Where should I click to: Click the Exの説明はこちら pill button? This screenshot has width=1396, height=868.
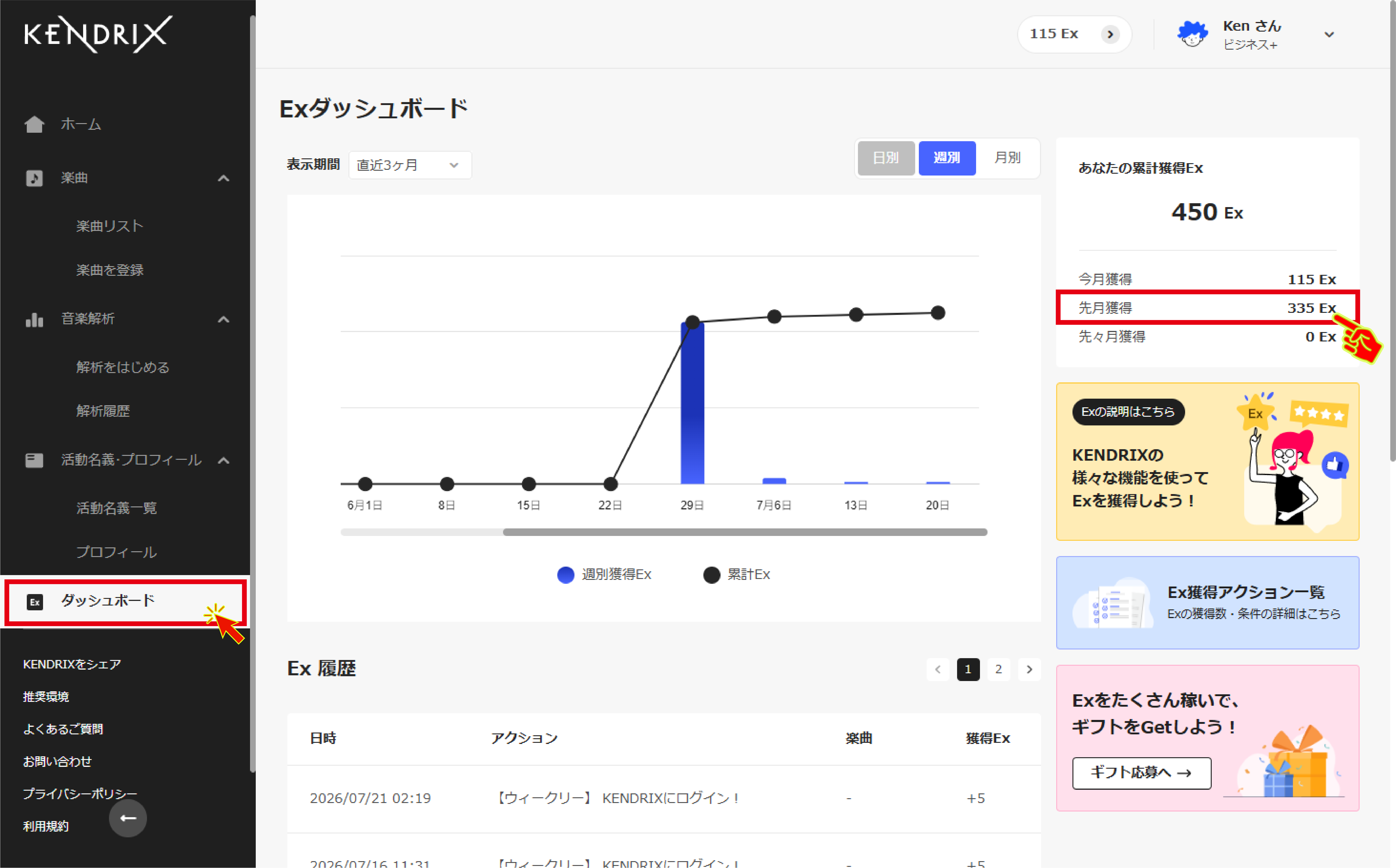[x=1128, y=412]
